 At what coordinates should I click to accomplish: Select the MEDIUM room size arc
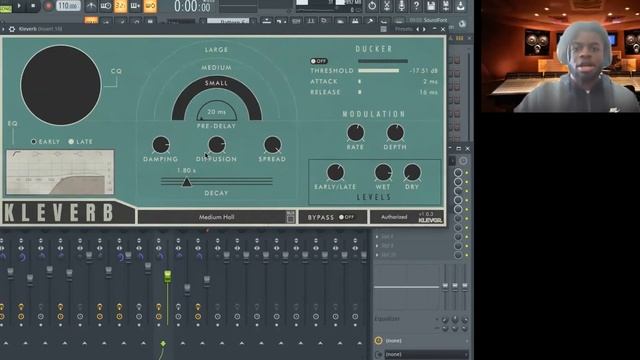(216, 67)
